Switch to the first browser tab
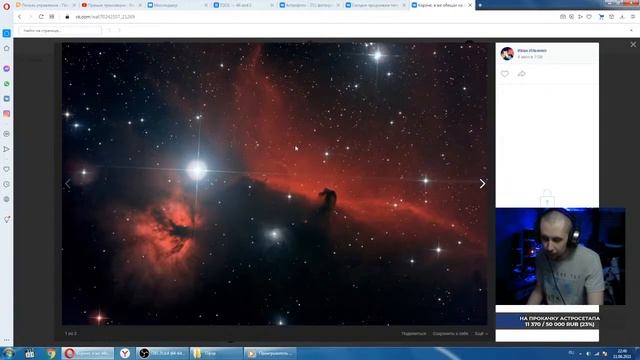This screenshot has height=360, width=640. [x=45, y=5]
